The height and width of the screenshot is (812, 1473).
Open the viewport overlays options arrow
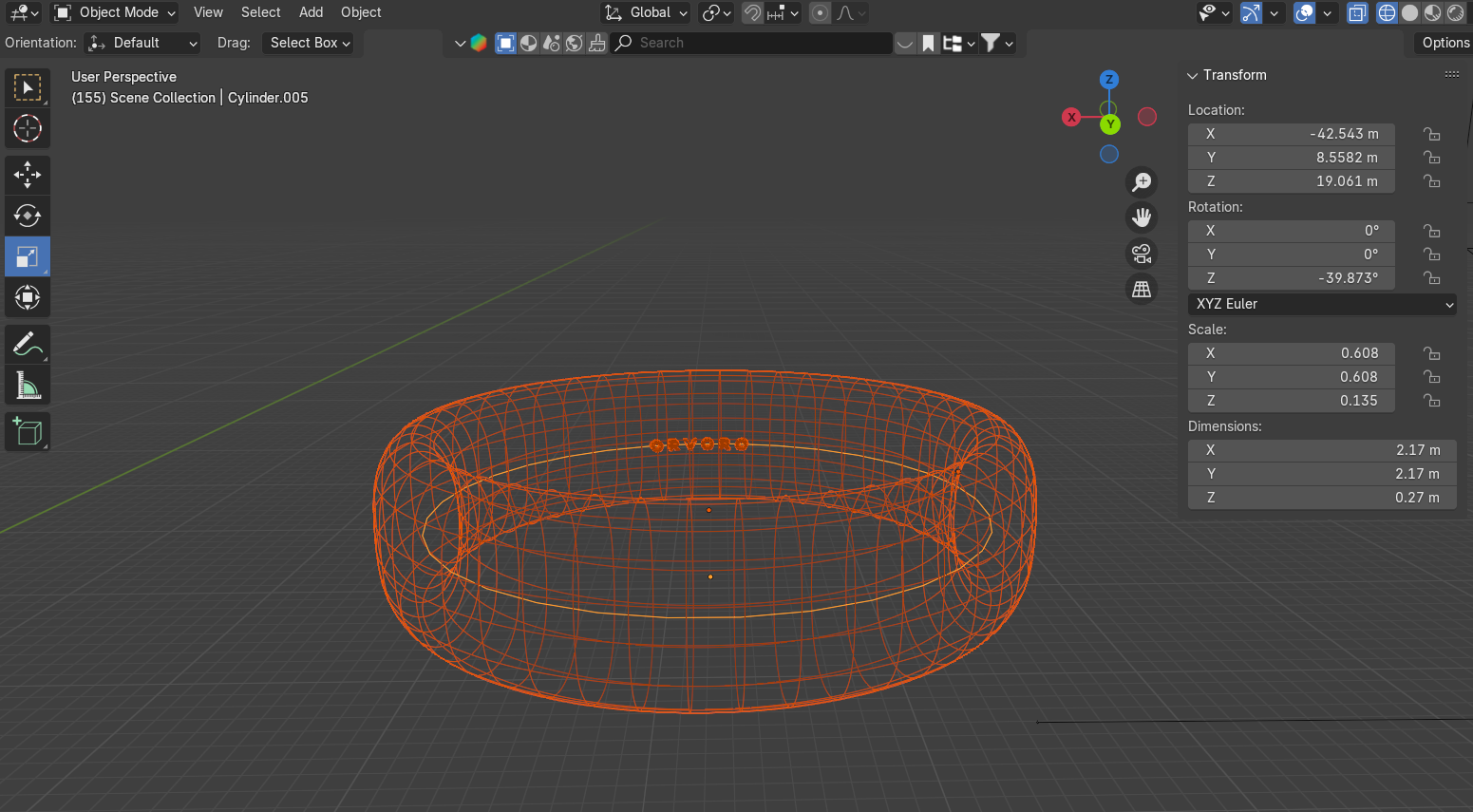coord(1327,12)
